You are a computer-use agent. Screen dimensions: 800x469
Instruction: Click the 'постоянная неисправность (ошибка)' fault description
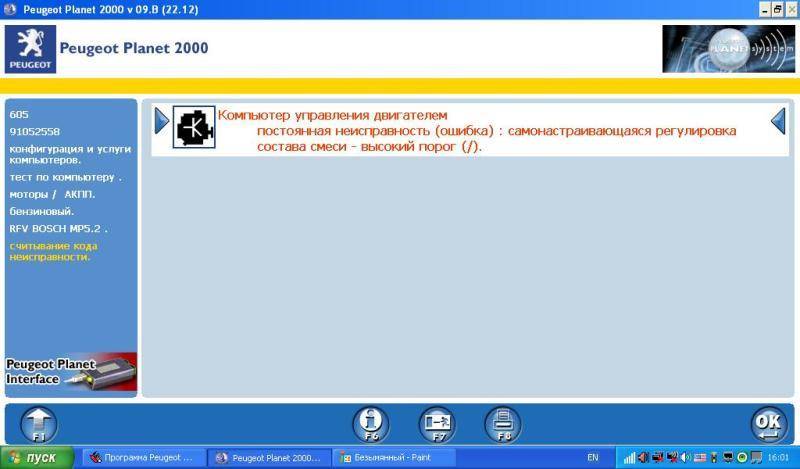pos(376,131)
